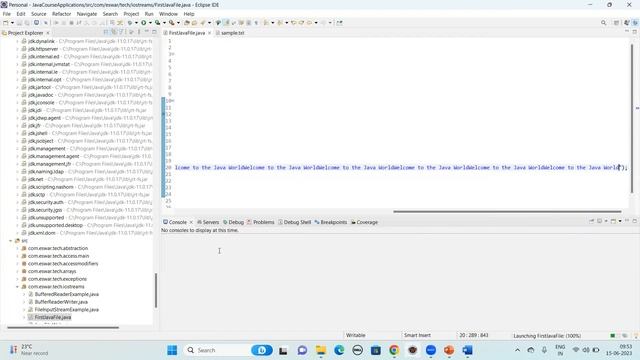Switch to the Debug Shell tab

294,222
